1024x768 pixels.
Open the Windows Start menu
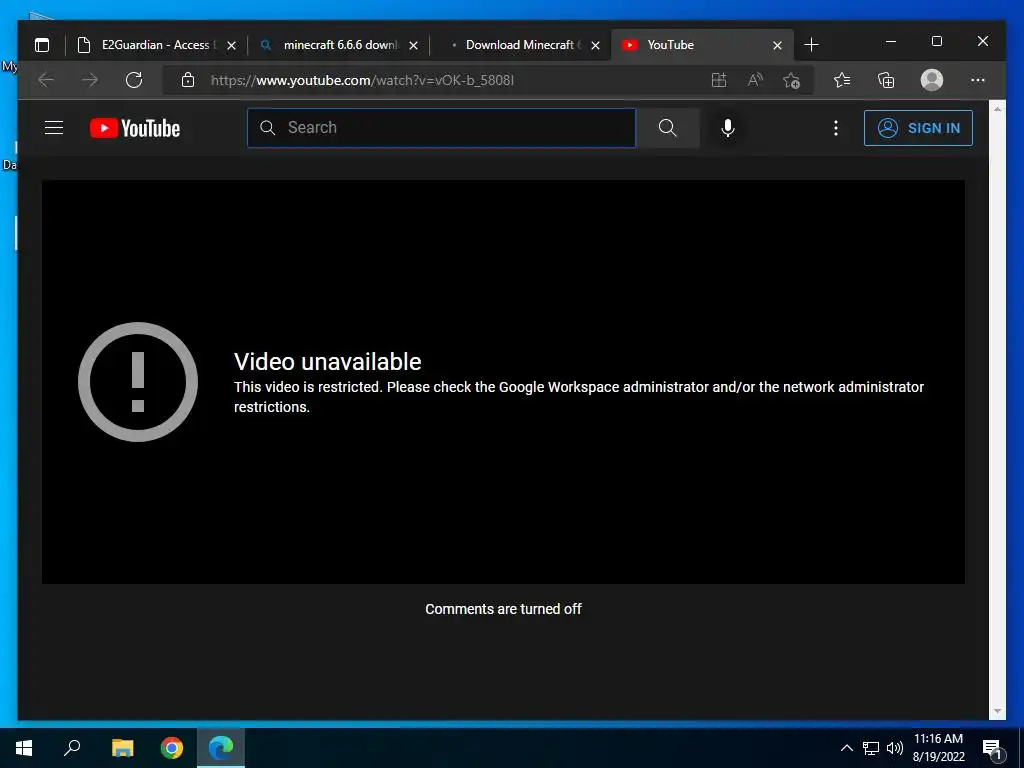click(x=24, y=748)
